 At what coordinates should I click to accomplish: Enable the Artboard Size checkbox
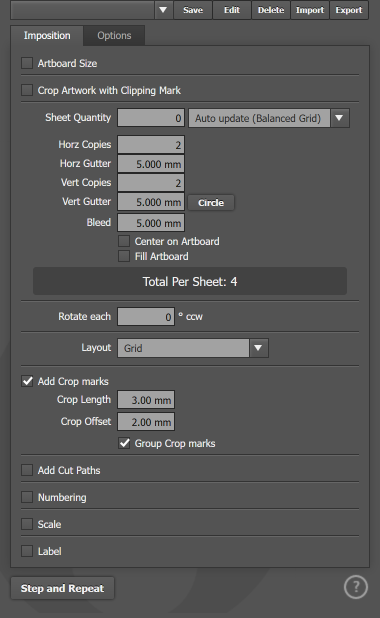coord(27,63)
